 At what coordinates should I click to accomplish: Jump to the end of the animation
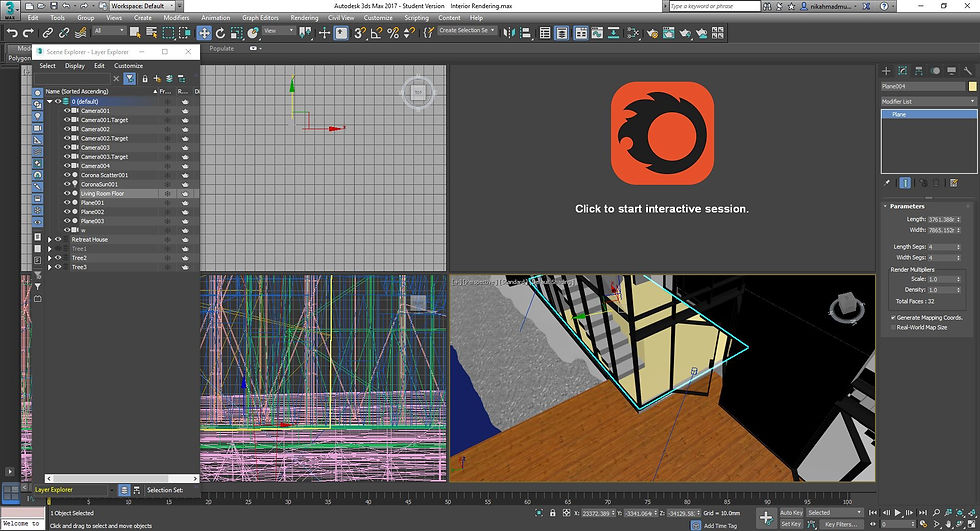pos(921,513)
